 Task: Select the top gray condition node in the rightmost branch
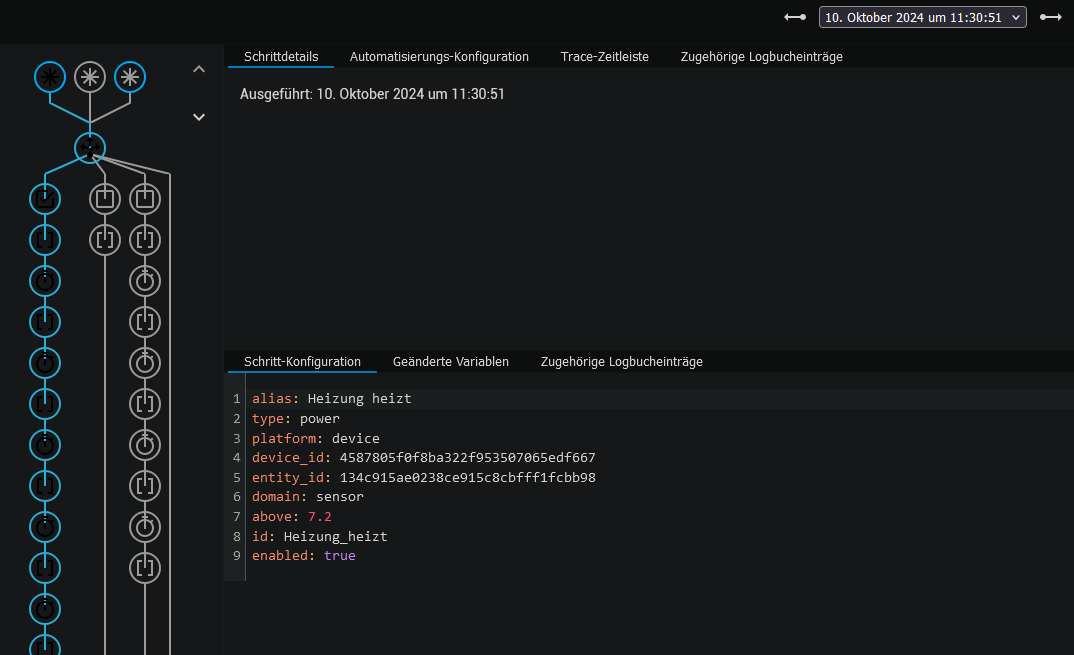[145, 199]
